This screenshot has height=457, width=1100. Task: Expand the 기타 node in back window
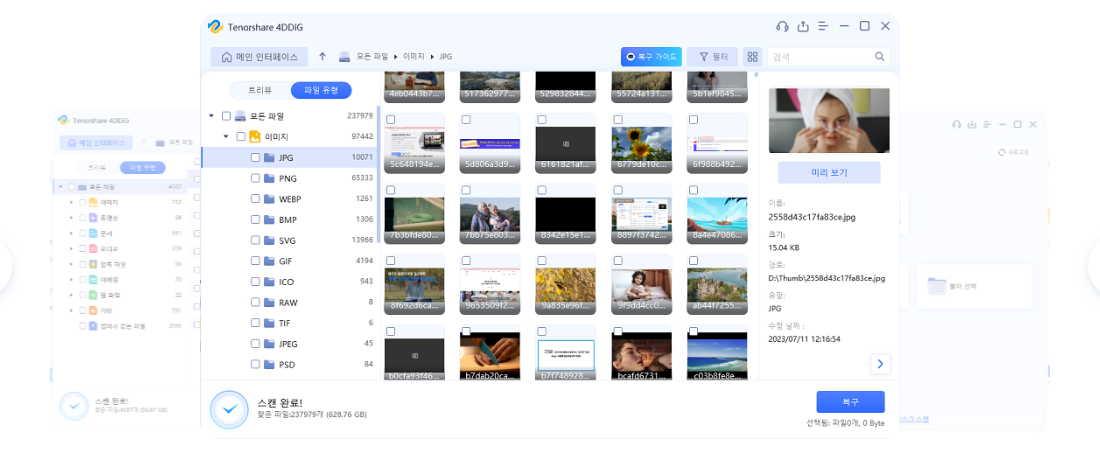(x=72, y=310)
